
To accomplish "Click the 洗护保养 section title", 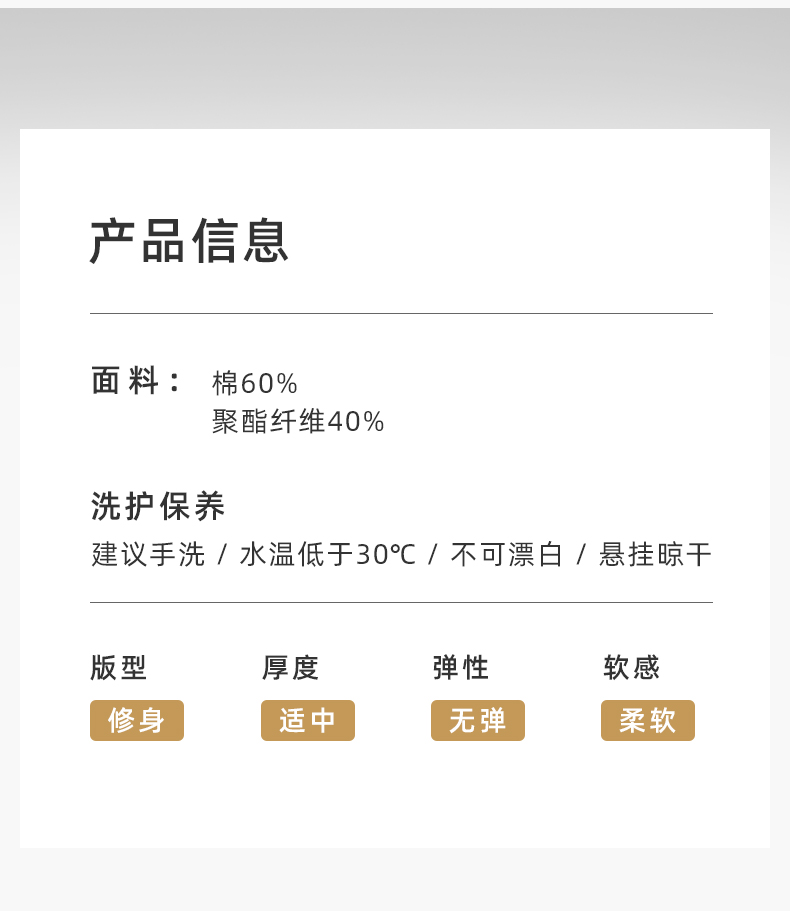I will [157, 506].
